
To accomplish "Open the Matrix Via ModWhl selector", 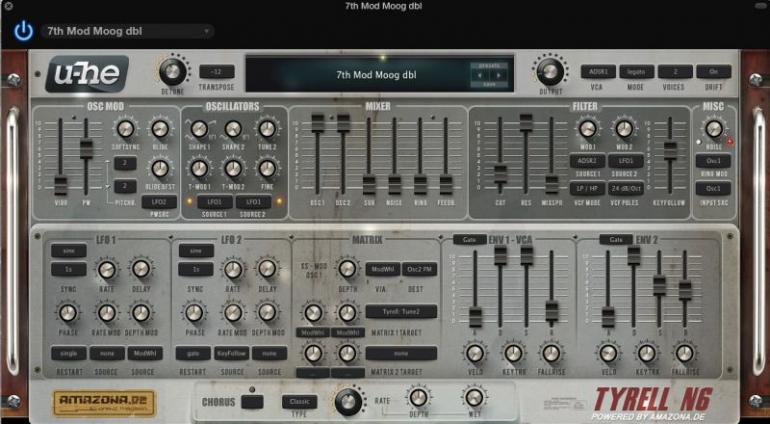I will [383, 269].
